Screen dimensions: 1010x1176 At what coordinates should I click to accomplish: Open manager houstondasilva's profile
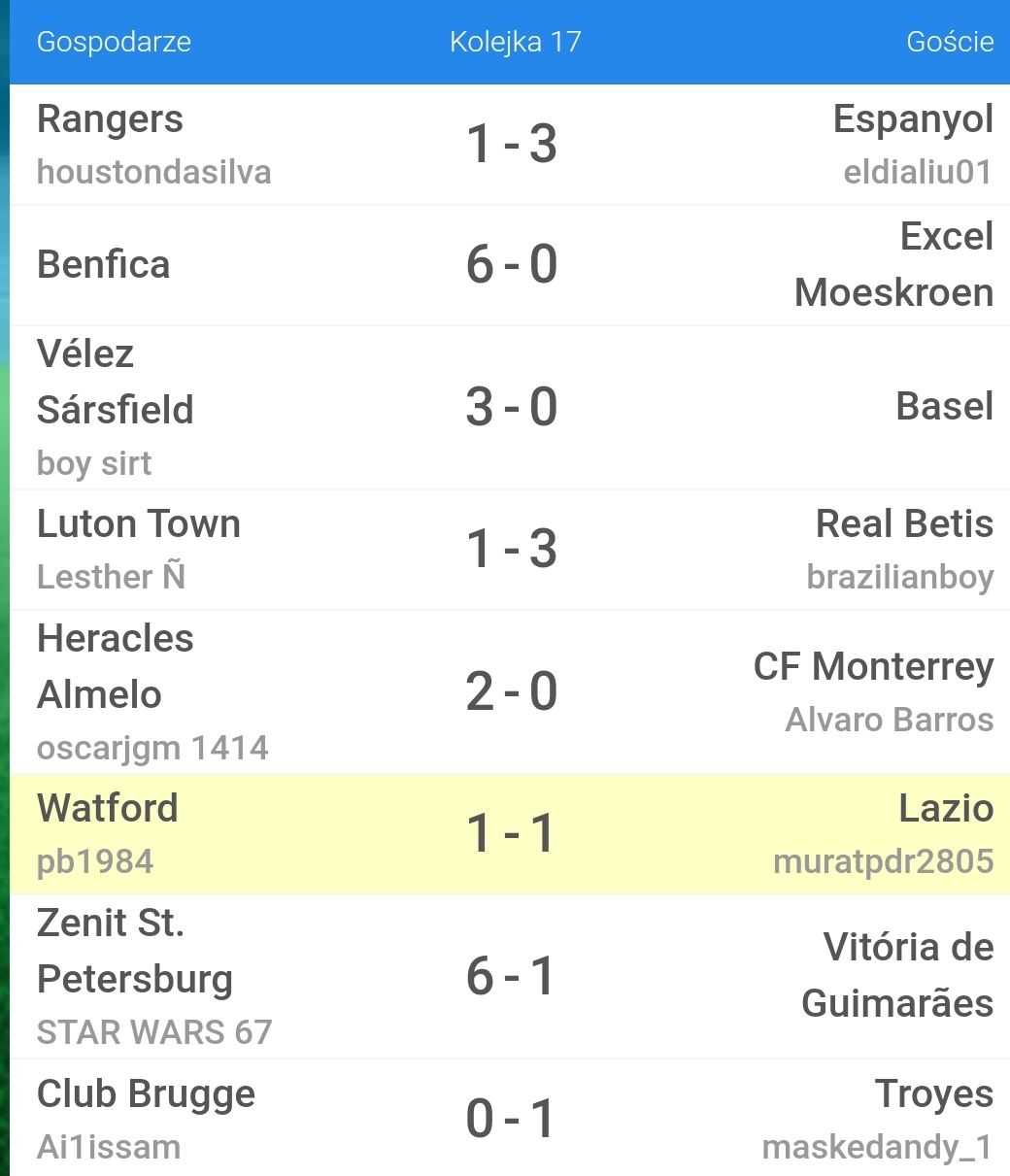coord(153,172)
